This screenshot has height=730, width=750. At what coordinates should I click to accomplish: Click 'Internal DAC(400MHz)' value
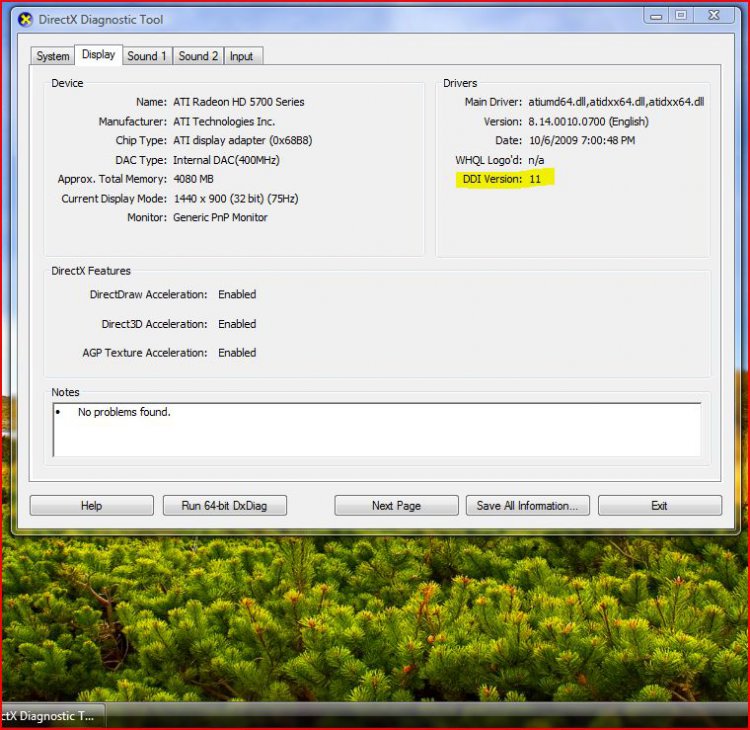click(x=226, y=160)
